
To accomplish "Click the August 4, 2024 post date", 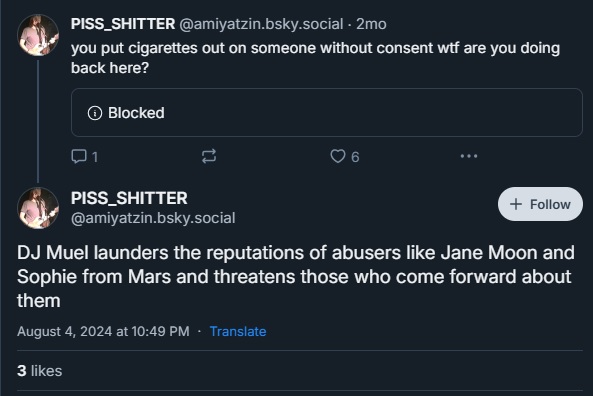I will (103, 331).
